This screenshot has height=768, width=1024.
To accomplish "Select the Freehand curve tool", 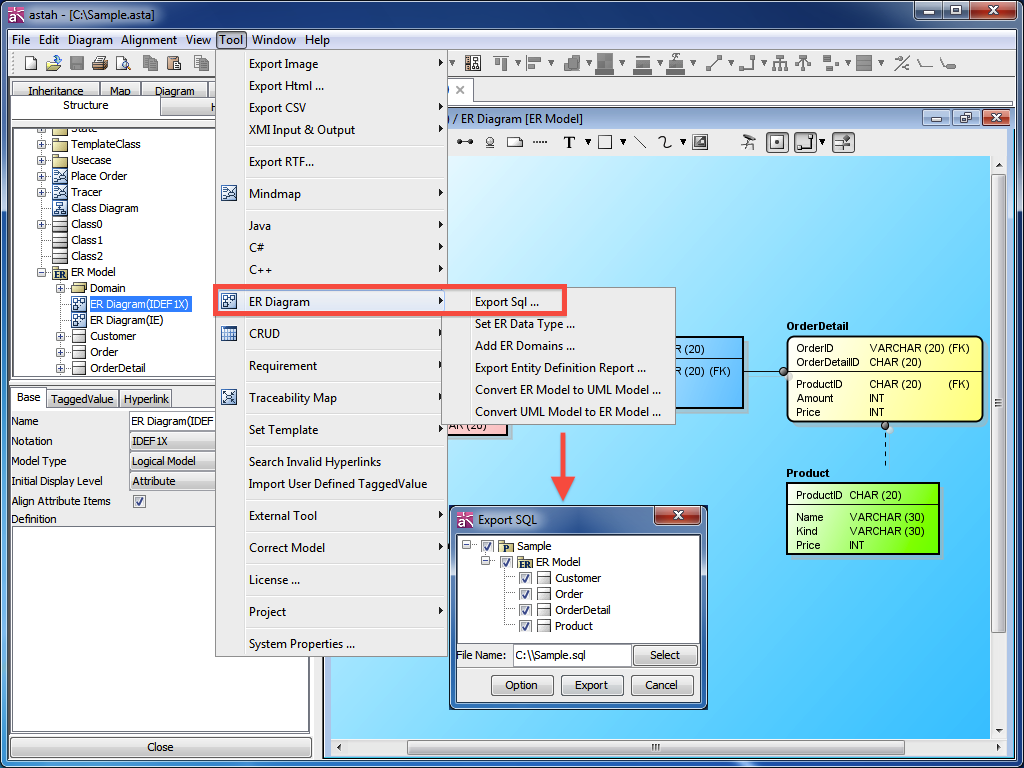I will point(665,142).
